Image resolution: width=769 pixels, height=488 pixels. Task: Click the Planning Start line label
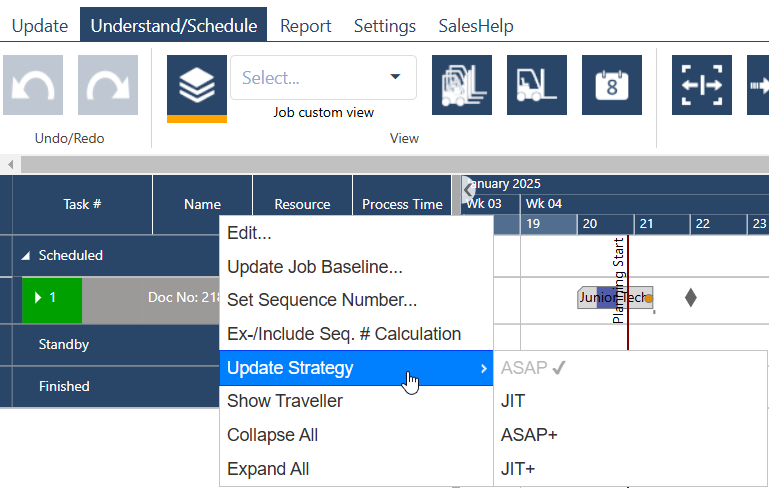[618, 281]
